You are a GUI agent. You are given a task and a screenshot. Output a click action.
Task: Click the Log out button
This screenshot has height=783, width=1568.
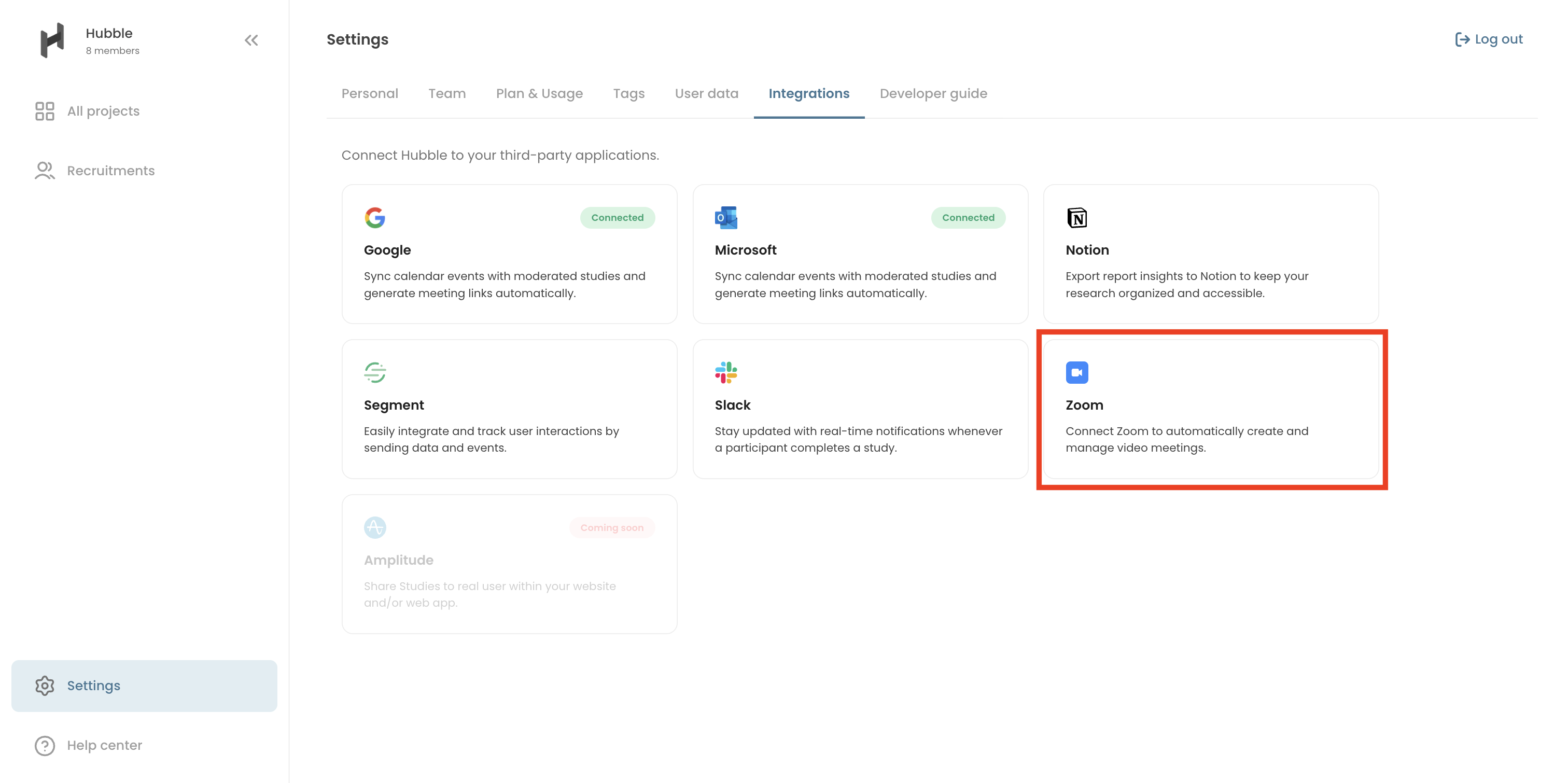point(1489,39)
